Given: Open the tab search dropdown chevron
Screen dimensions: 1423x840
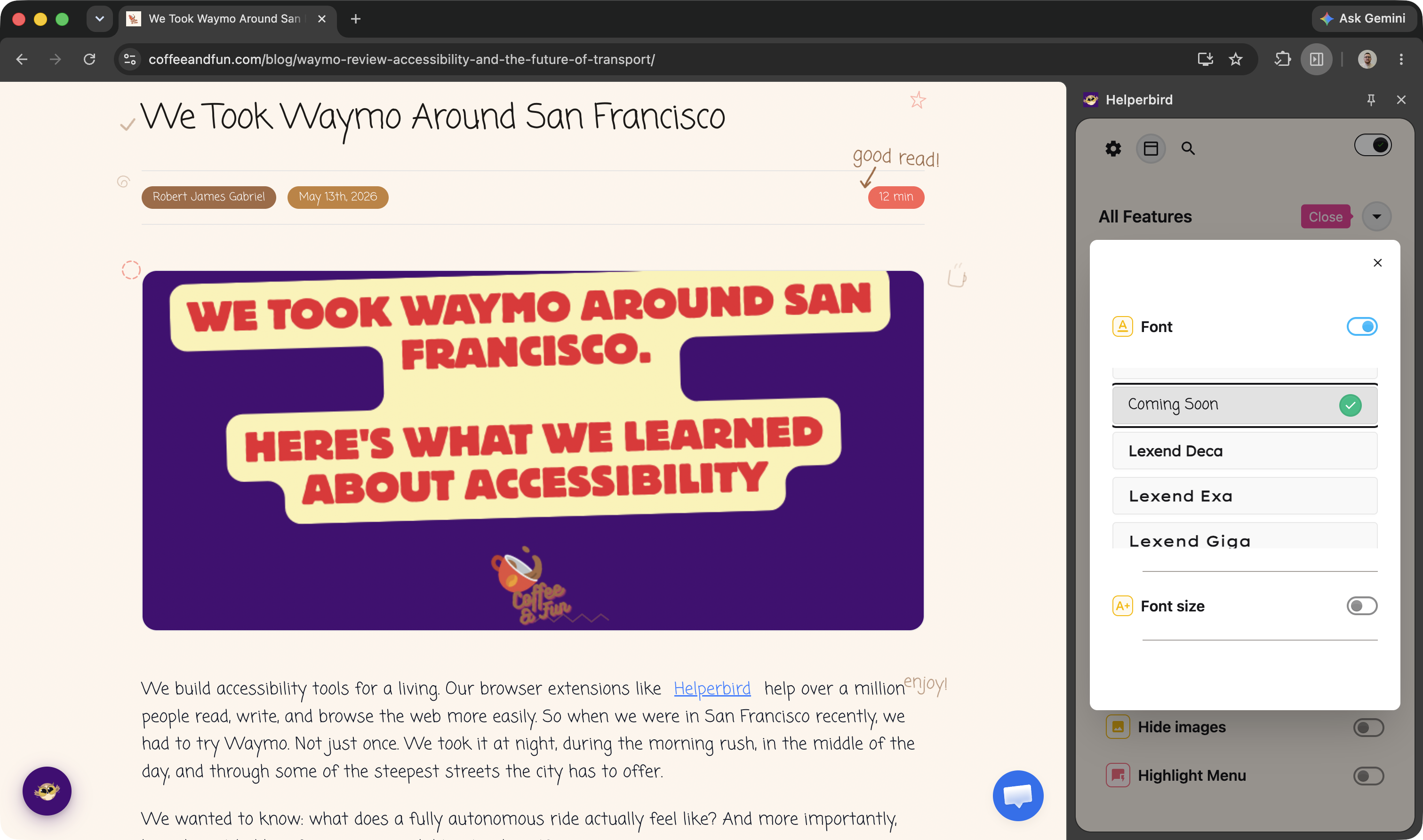Looking at the screenshot, I should [100, 19].
